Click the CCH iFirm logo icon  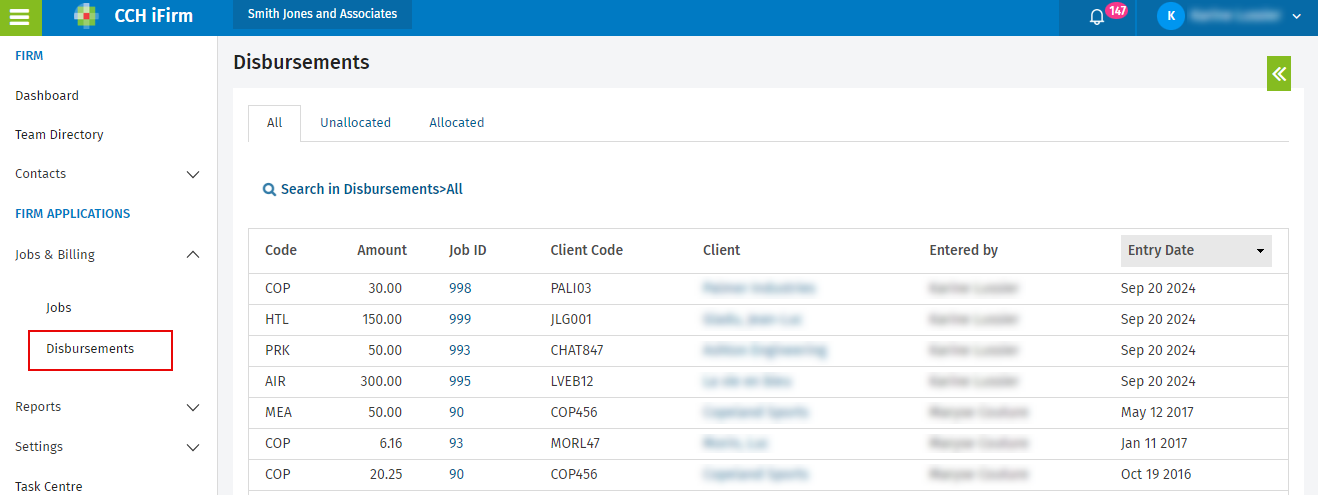87,15
